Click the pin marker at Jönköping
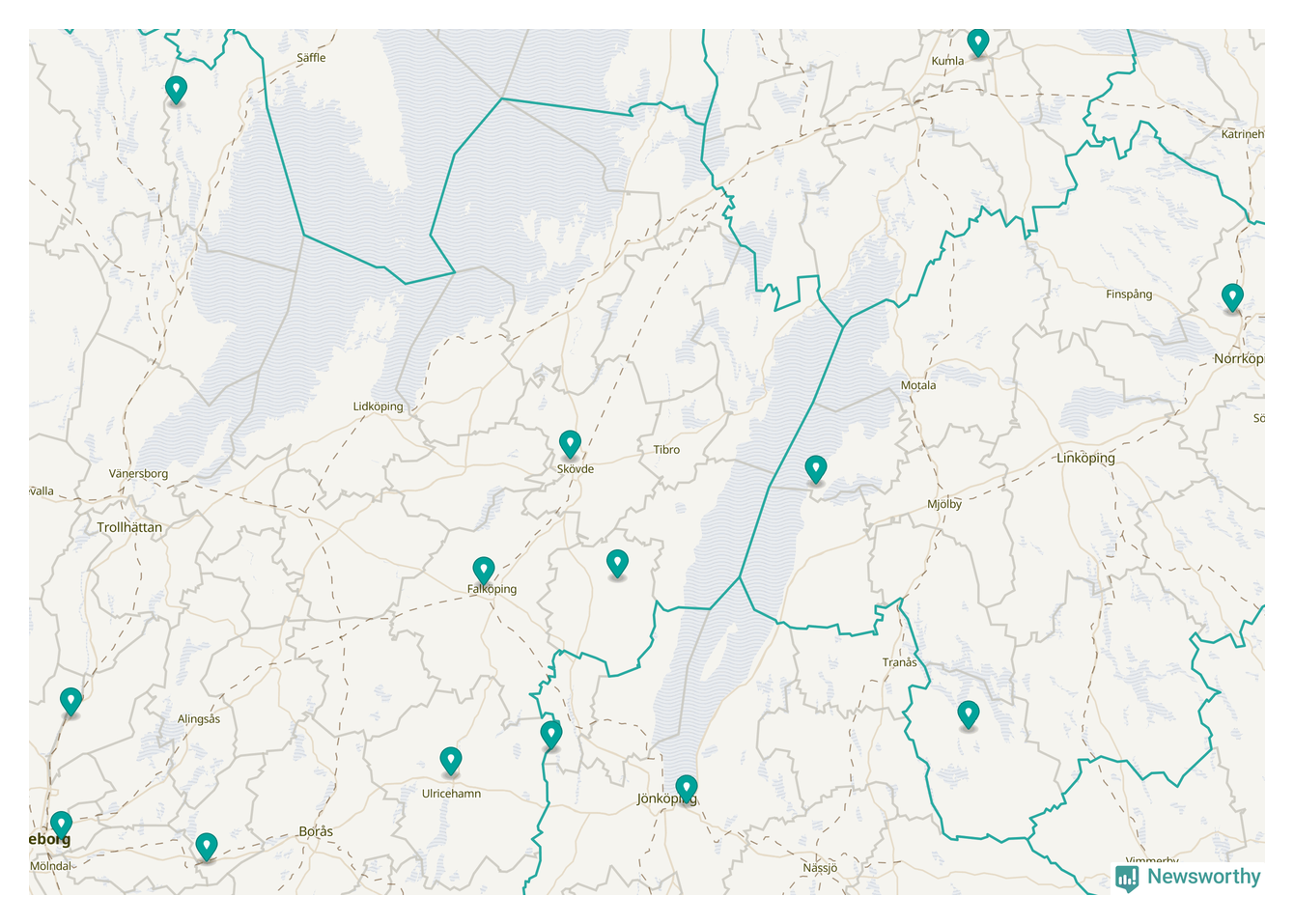Viewport: 1294px width, 924px height. click(686, 788)
